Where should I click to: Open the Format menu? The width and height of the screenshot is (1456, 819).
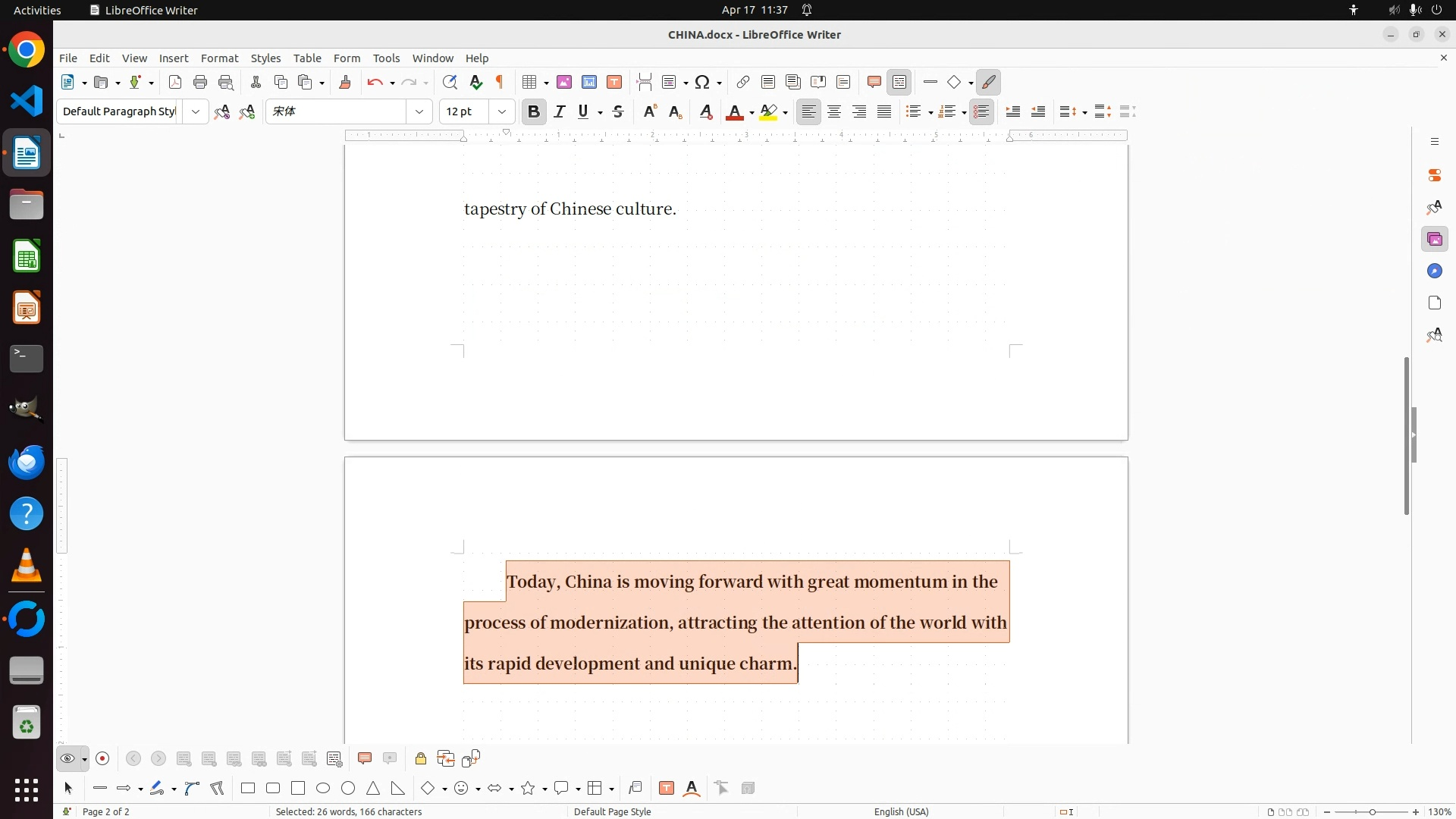pyautogui.click(x=219, y=58)
